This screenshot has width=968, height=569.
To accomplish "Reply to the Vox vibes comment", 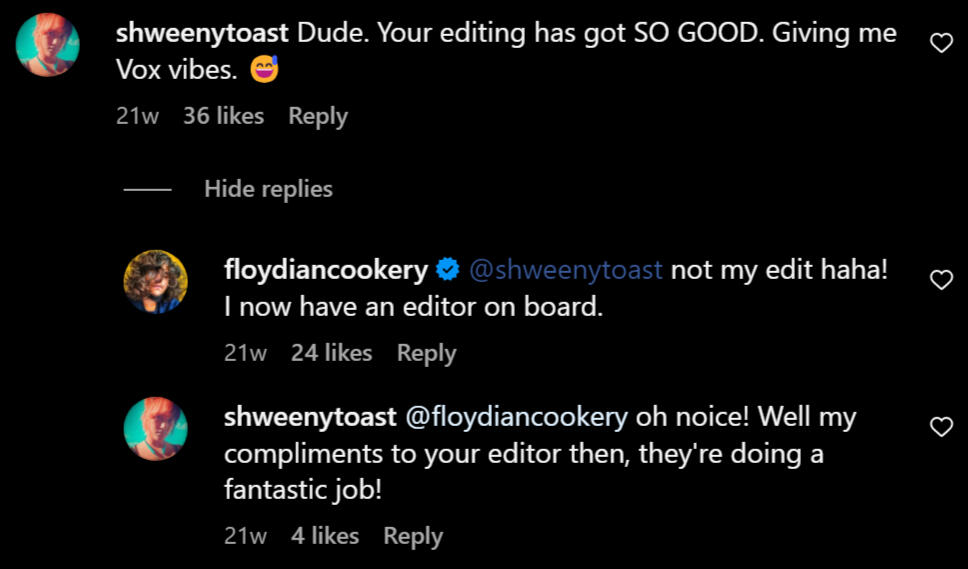I will tap(317, 116).
